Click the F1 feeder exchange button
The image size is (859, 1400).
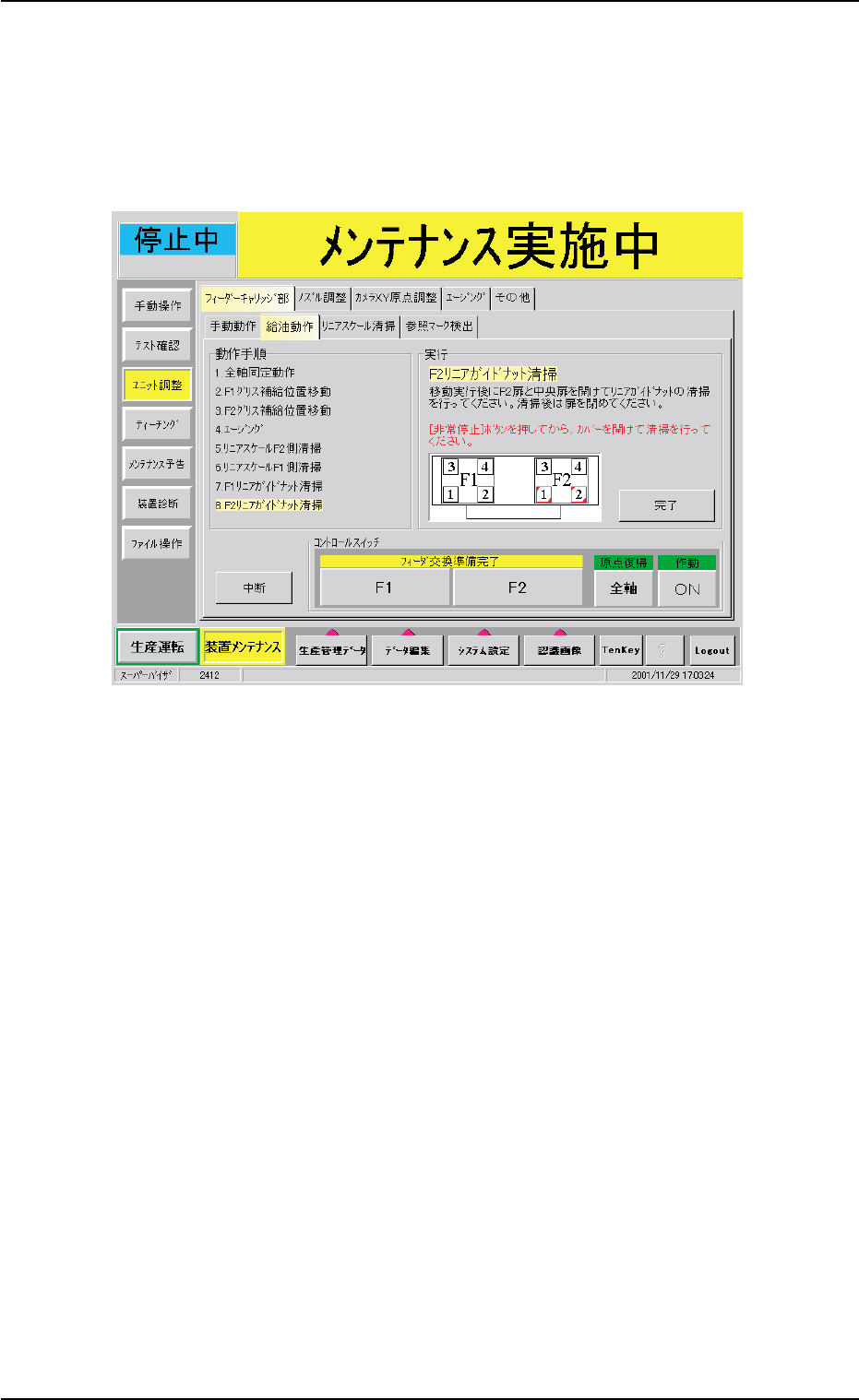(385, 587)
